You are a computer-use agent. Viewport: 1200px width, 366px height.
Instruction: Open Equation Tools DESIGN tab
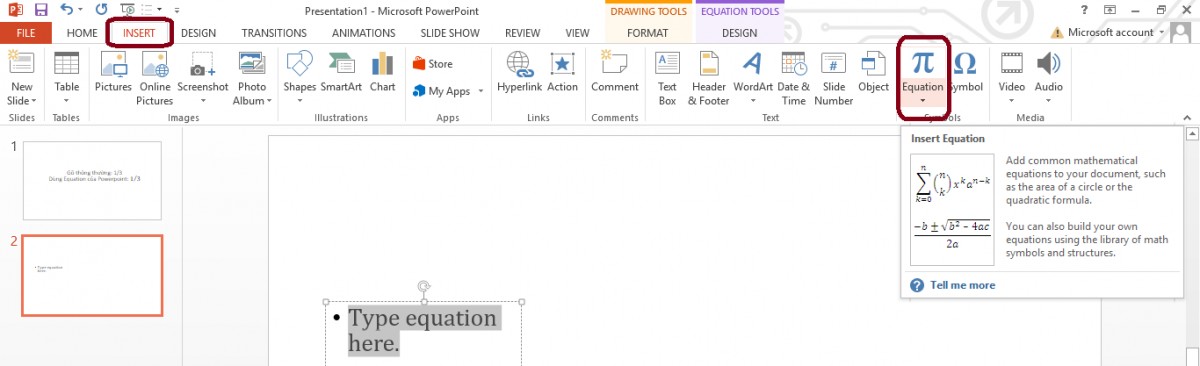point(739,33)
